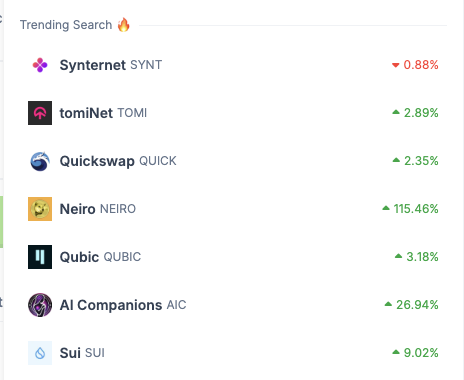This screenshot has width=464, height=380.
Task: Open the Neiro NEIRO result
Action: point(233,209)
